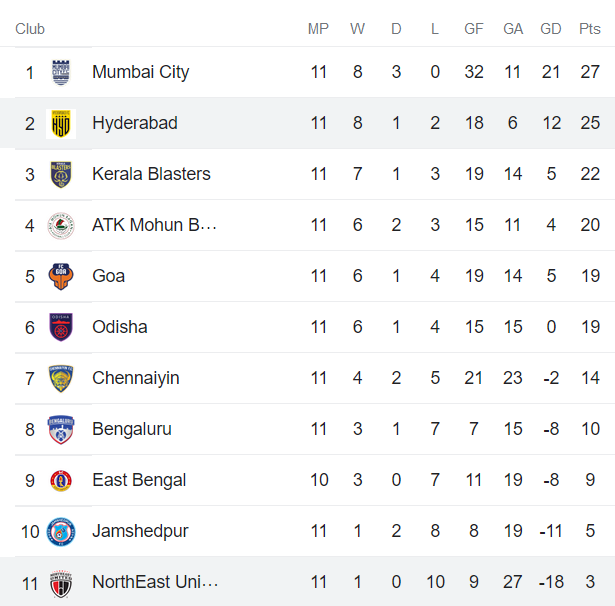
Task: Click the Odisha club crest
Action: [62, 327]
